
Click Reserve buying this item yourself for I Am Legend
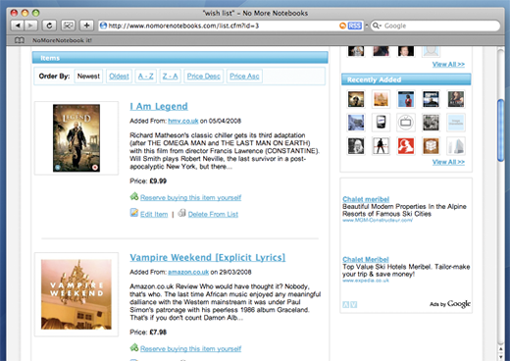pyautogui.click(x=190, y=198)
